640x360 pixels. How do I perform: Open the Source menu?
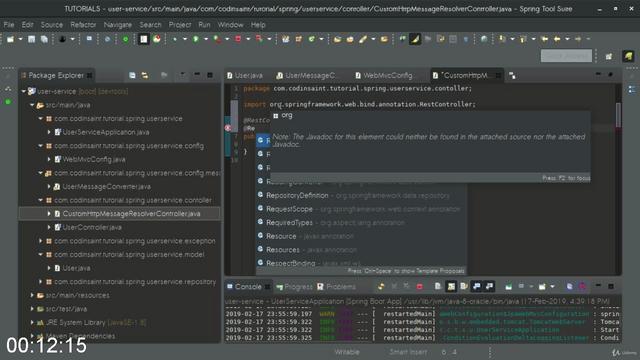click(x=52, y=25)
